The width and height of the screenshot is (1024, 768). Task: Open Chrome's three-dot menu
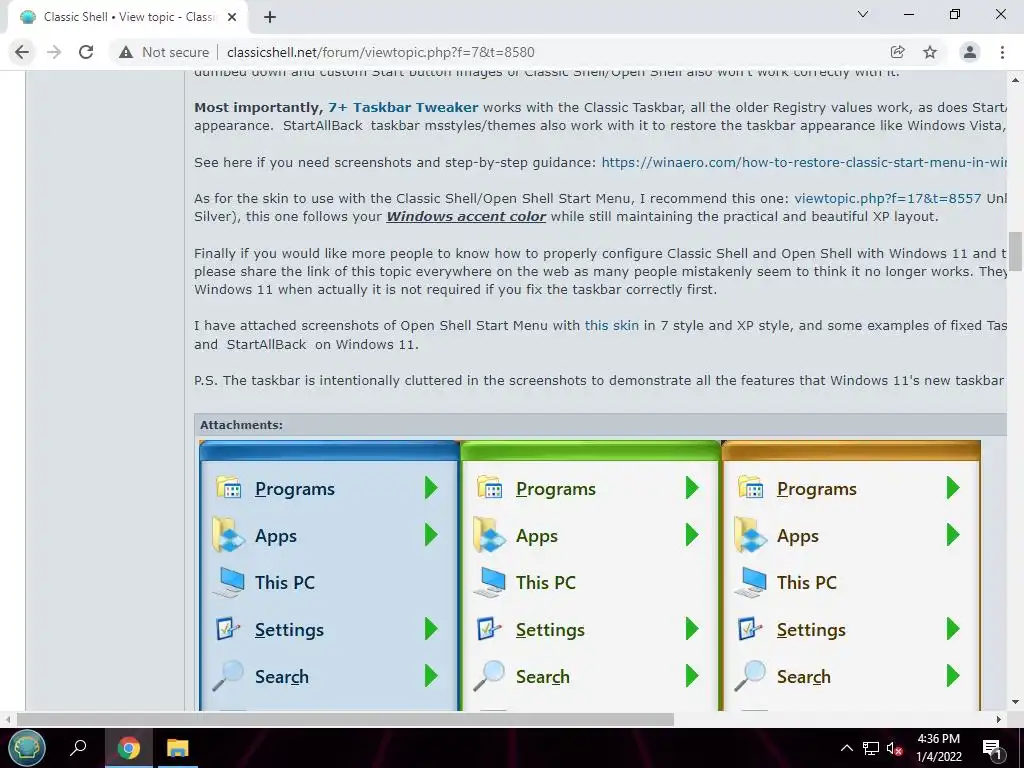1002,52
